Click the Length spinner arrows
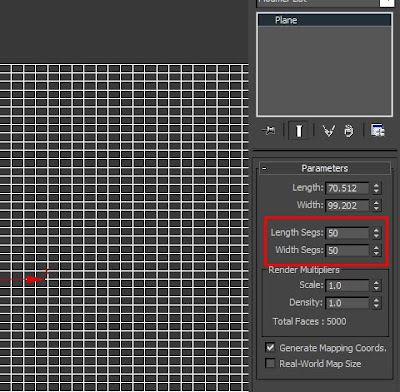This screenshot has height=392, width=400. pyautogui.click(x=376, y=188)
